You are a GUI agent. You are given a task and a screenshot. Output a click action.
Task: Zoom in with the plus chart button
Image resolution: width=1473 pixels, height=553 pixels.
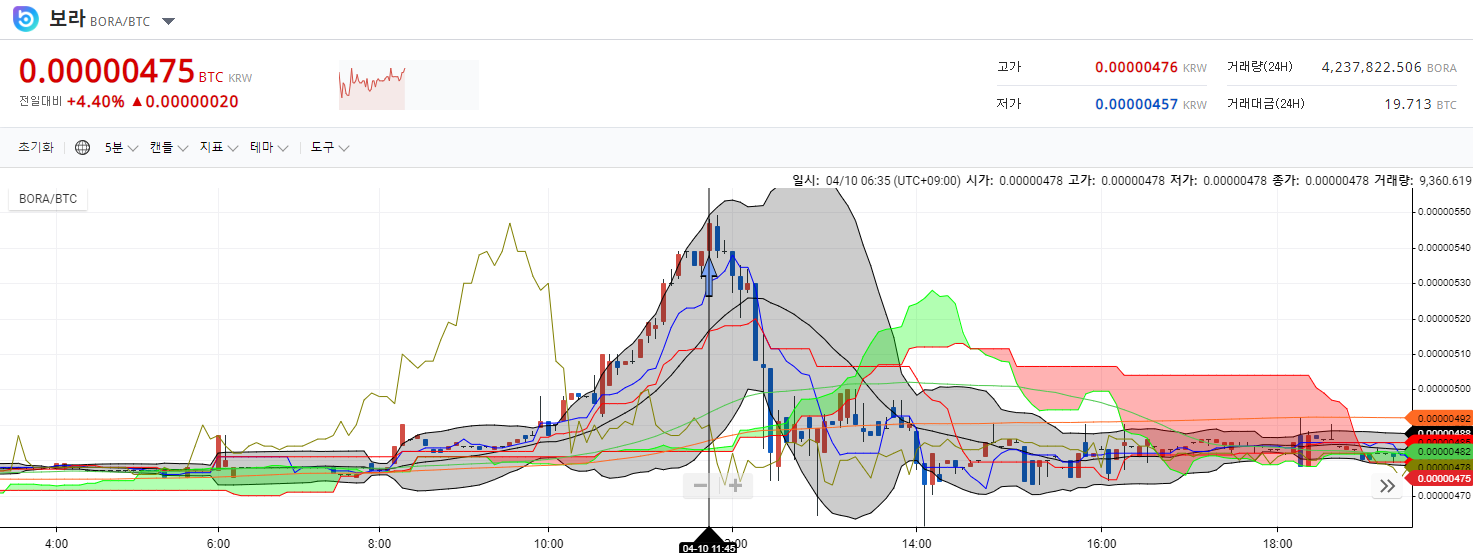pos(735,486)
